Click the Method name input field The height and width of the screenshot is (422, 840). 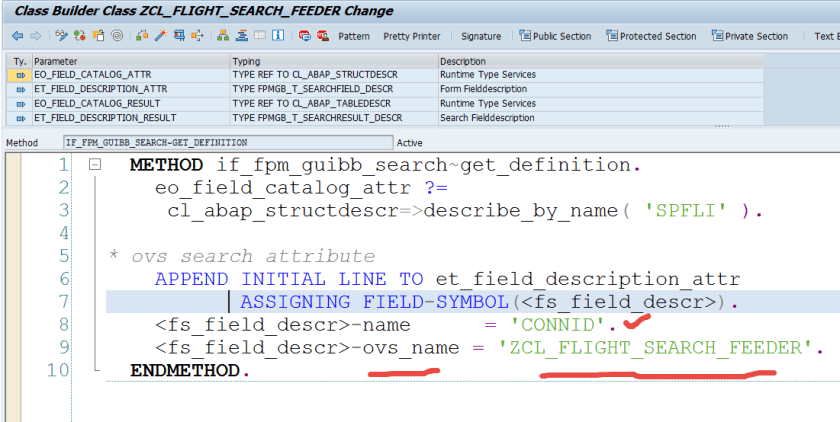tap(228, 143)
